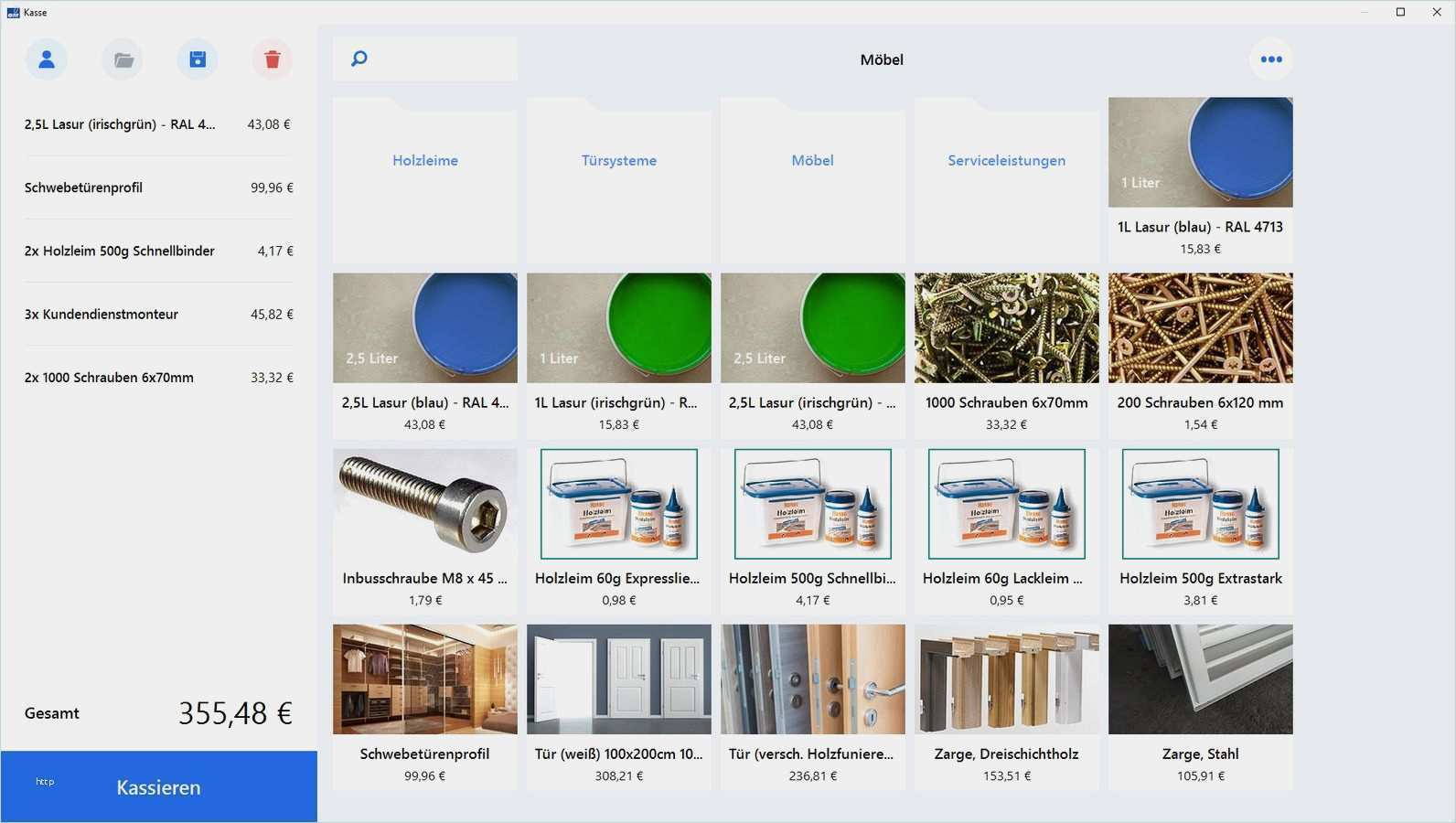Open the Holzleime category folder
The height and width of the screenshot is (823, 1456).
pyautogui.click(x=425, y=180)
